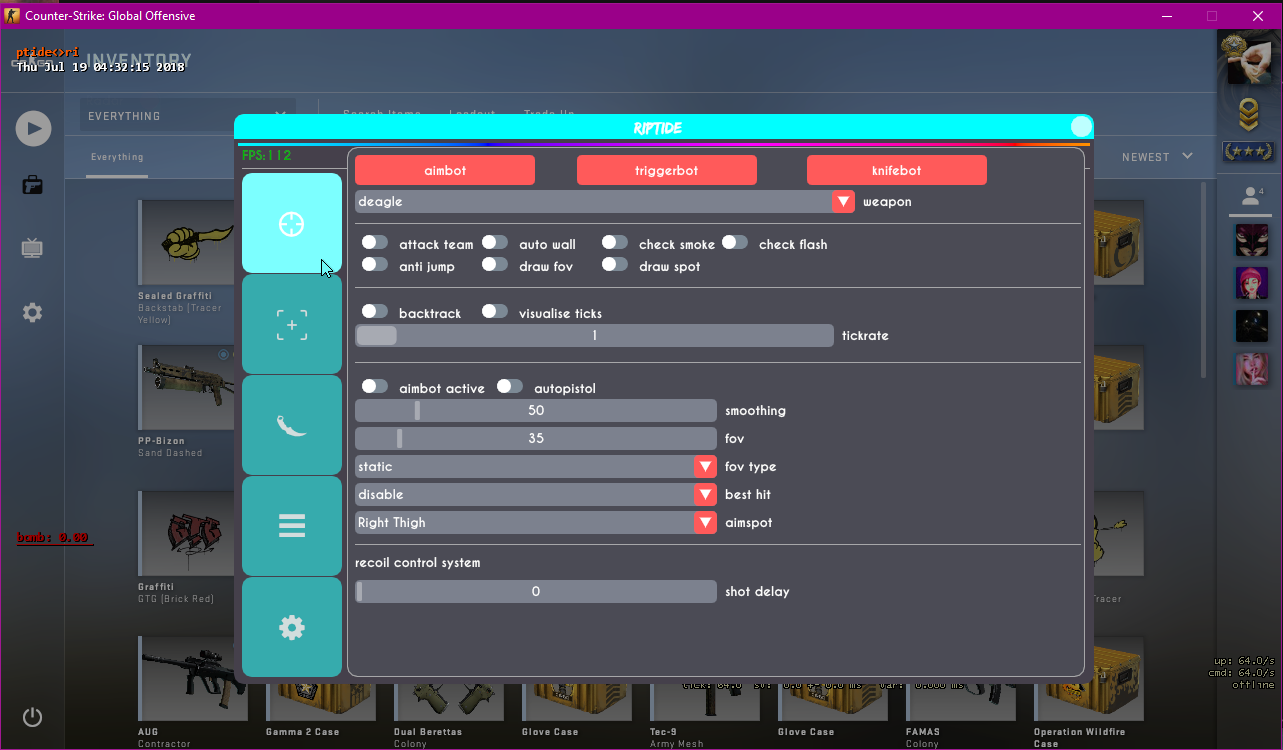The width and height of the screenshot is (1283, 750).
Task: Open the NEWEST sort dropdown
Action: point(1157,157)
